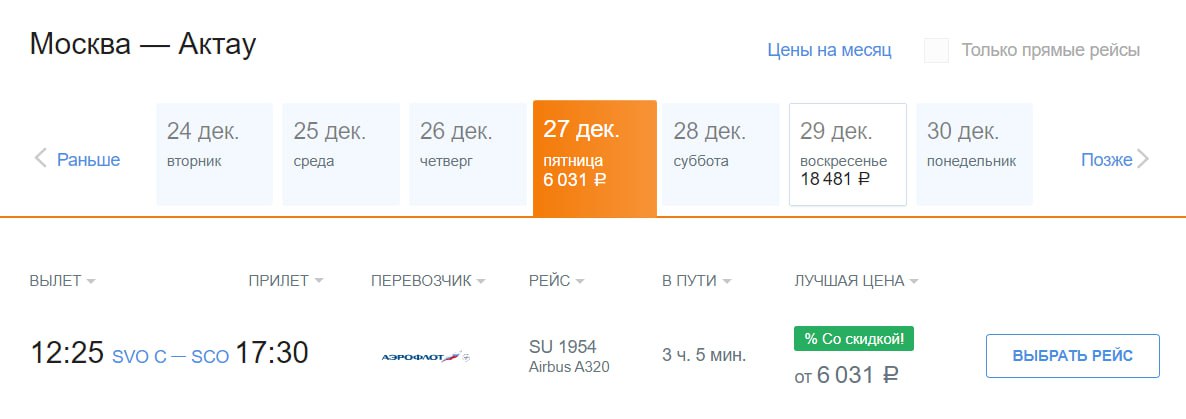Image resolution: width=1186 pixels, height=419 pixels.
Task: Enable the Только прямые рейсы checkbox
Action: [937, 50]
